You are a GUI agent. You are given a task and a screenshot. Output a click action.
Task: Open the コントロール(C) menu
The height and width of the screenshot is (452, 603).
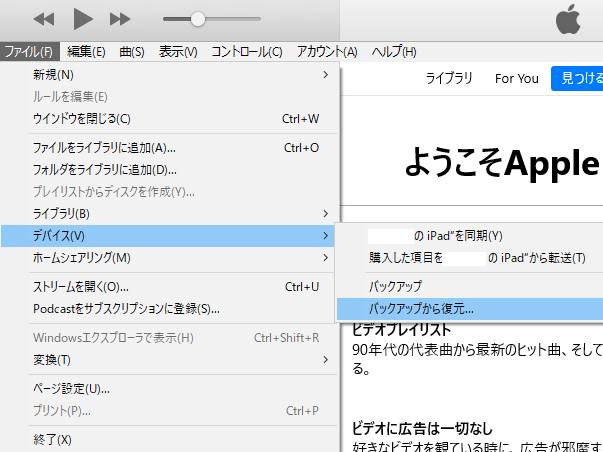tap(247, 52)
